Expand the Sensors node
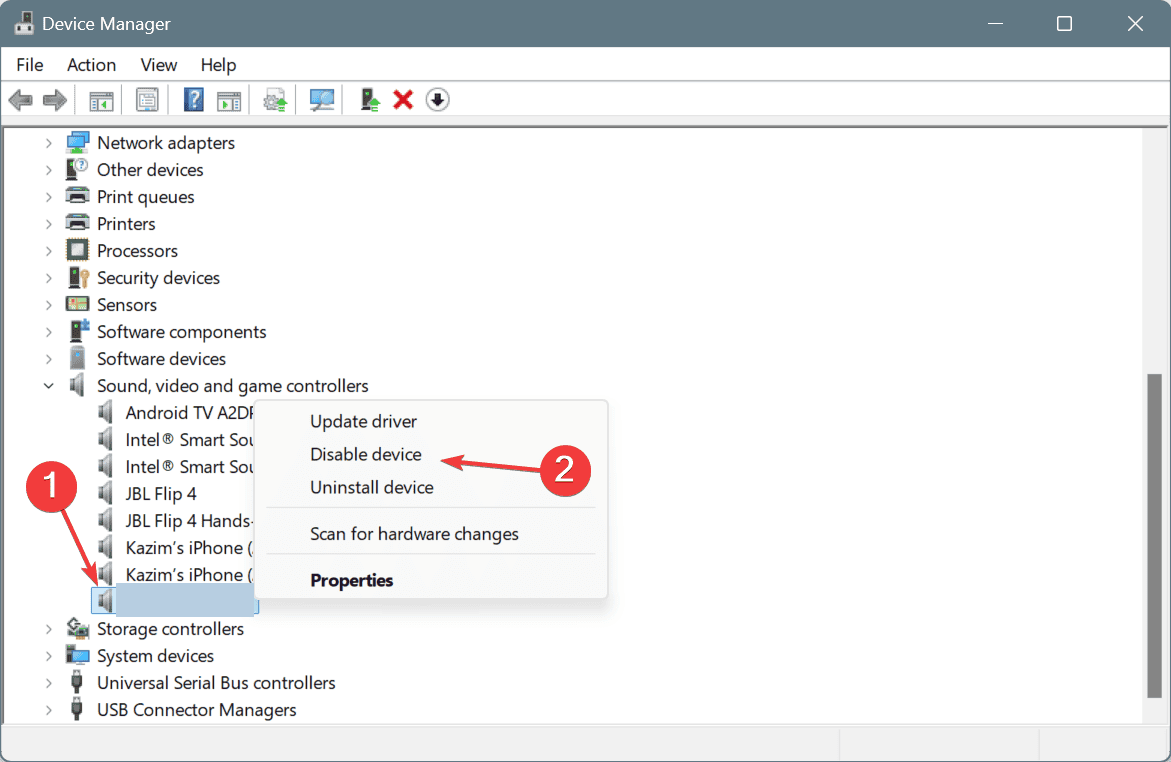The width and height of the screenshot is (1171, 762). click(49, 305)
